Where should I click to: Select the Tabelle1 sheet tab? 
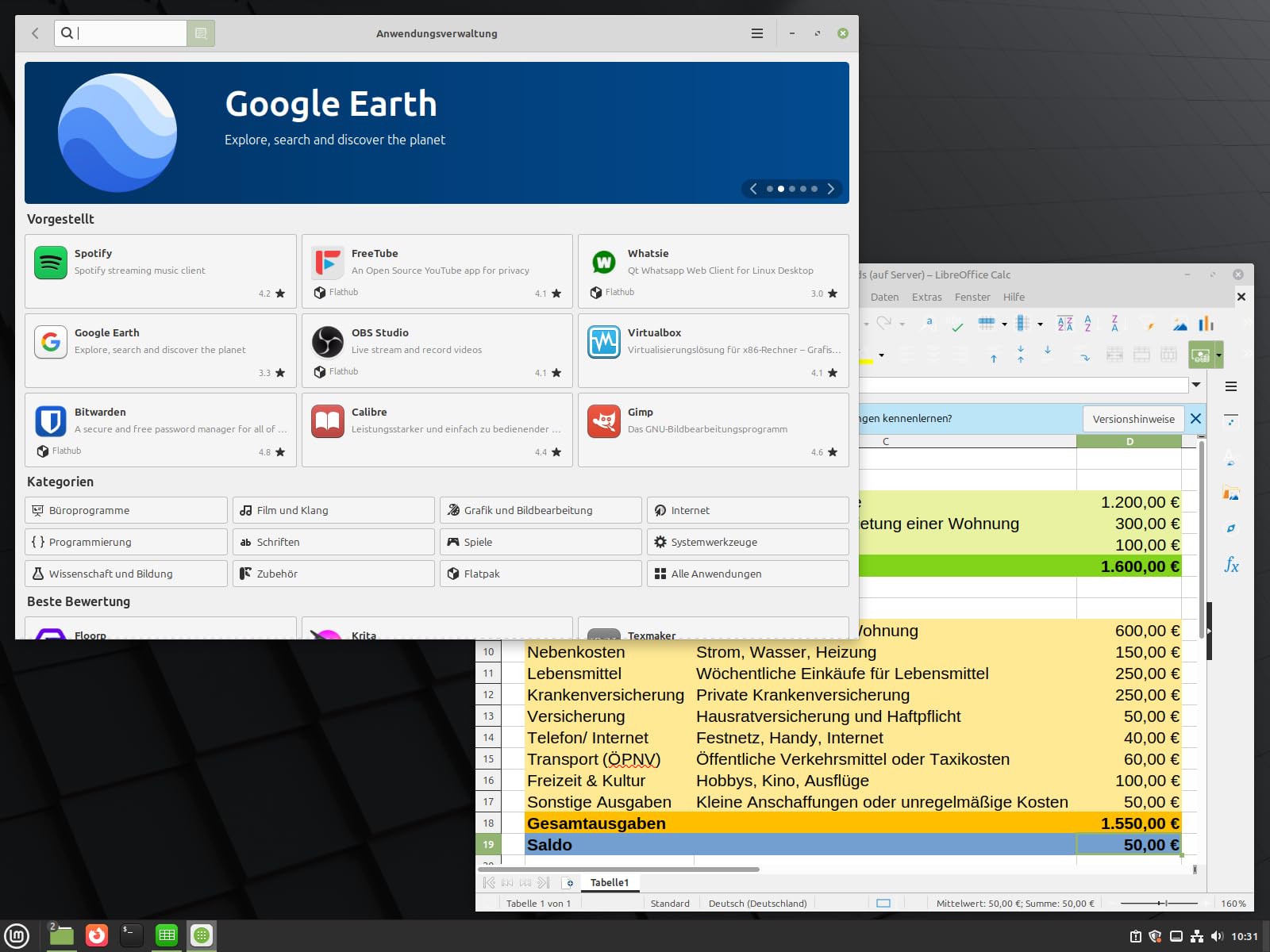point(610,883)
